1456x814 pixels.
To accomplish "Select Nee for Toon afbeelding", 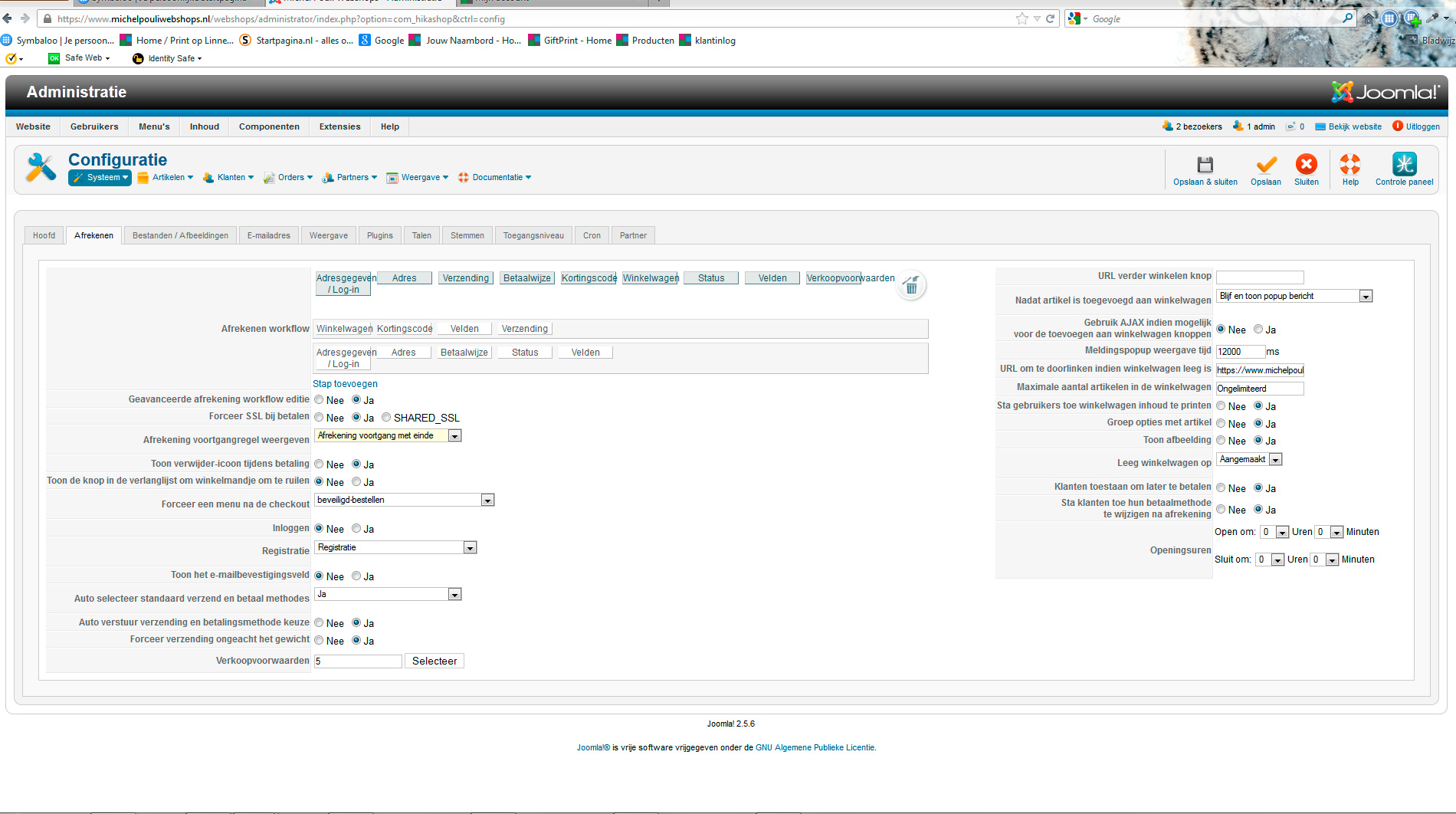I will pos(1221,440).
